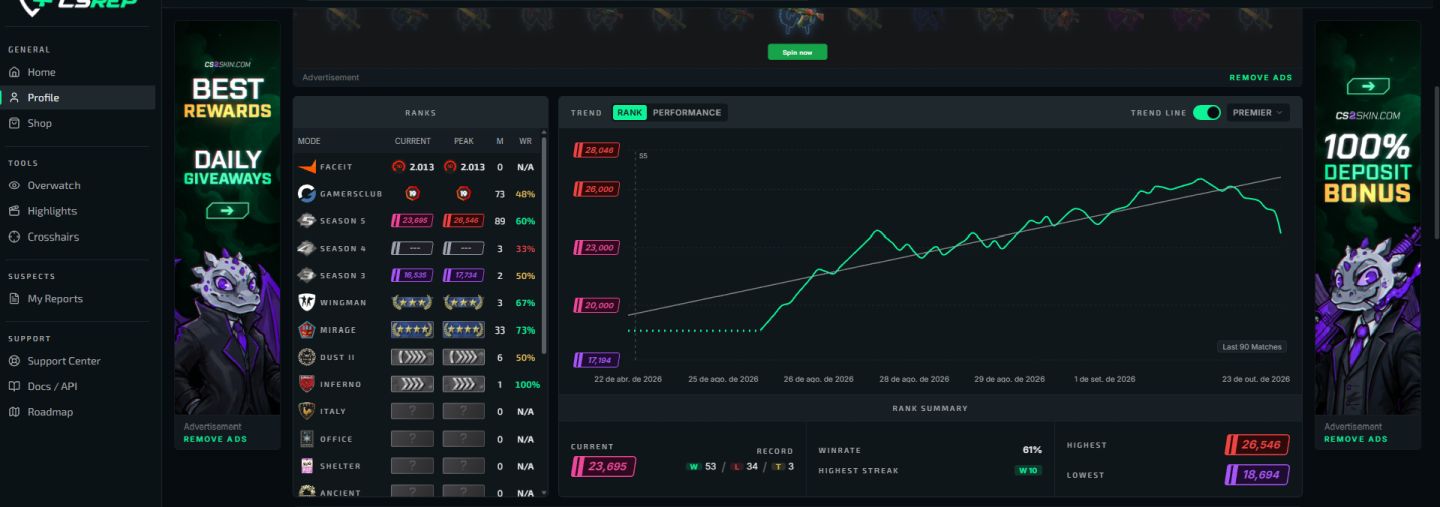Click the WR column header
This screenshot has height=507, width=1440.
pyautogui.click(x=525, y=141)
